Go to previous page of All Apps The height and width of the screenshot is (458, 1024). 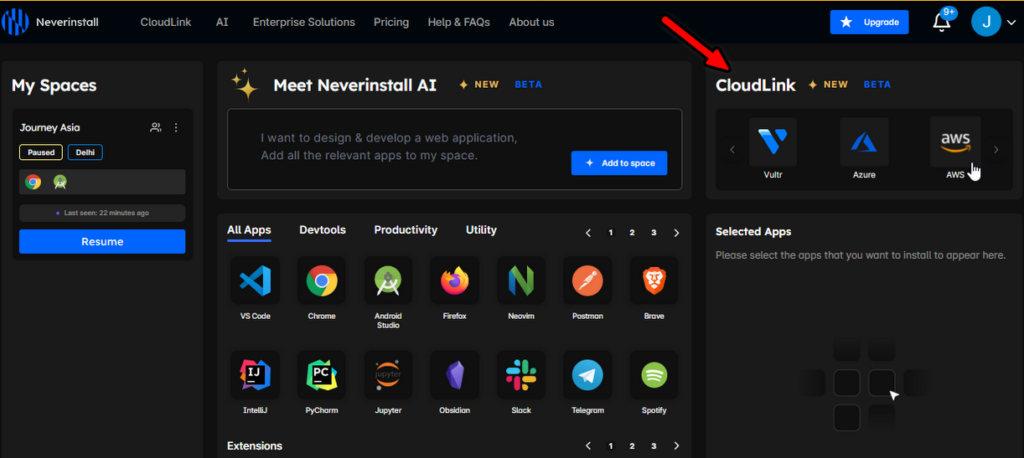(x=588, y=233)
